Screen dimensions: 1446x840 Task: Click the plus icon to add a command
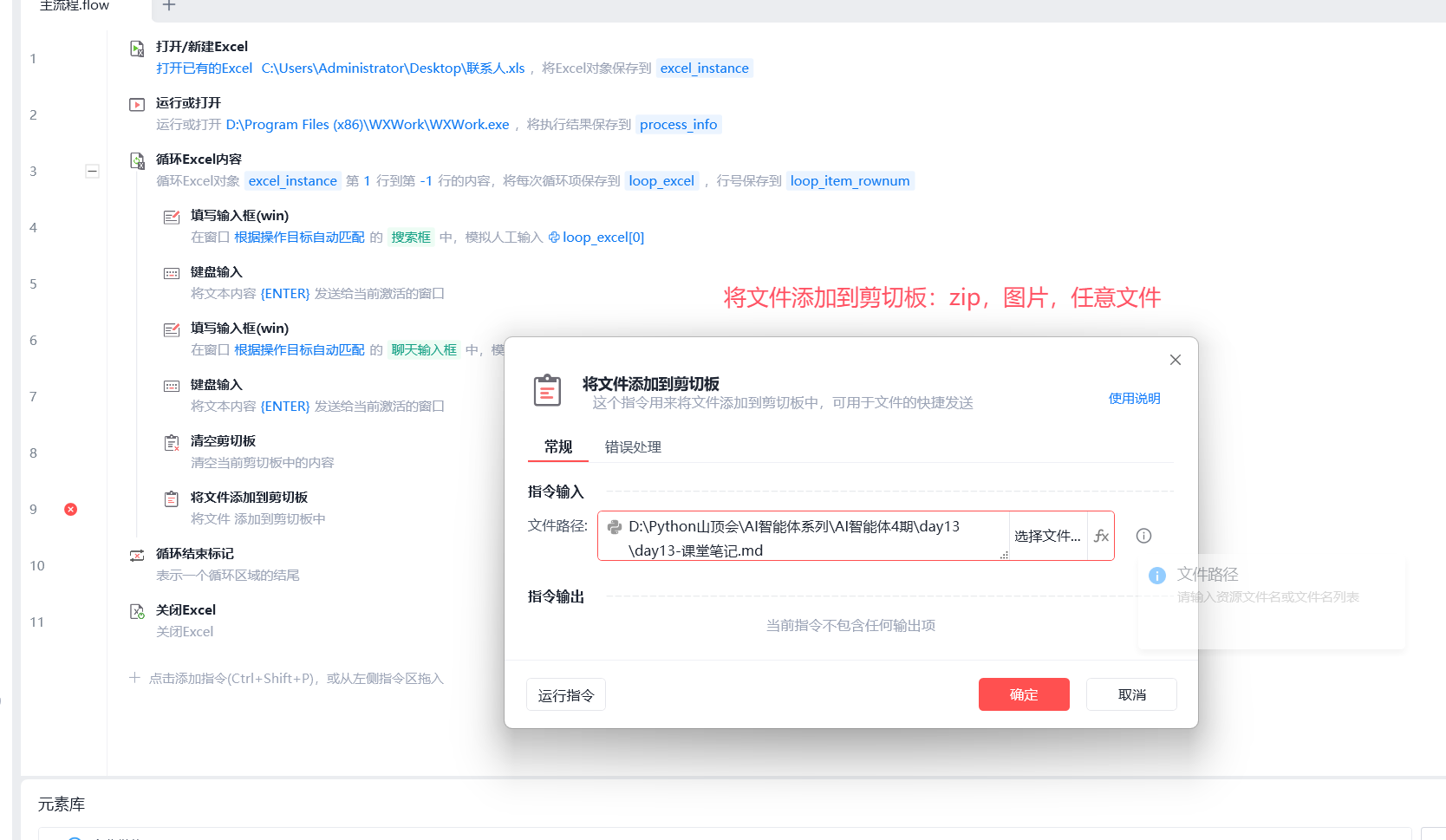[x=134, y=678]
